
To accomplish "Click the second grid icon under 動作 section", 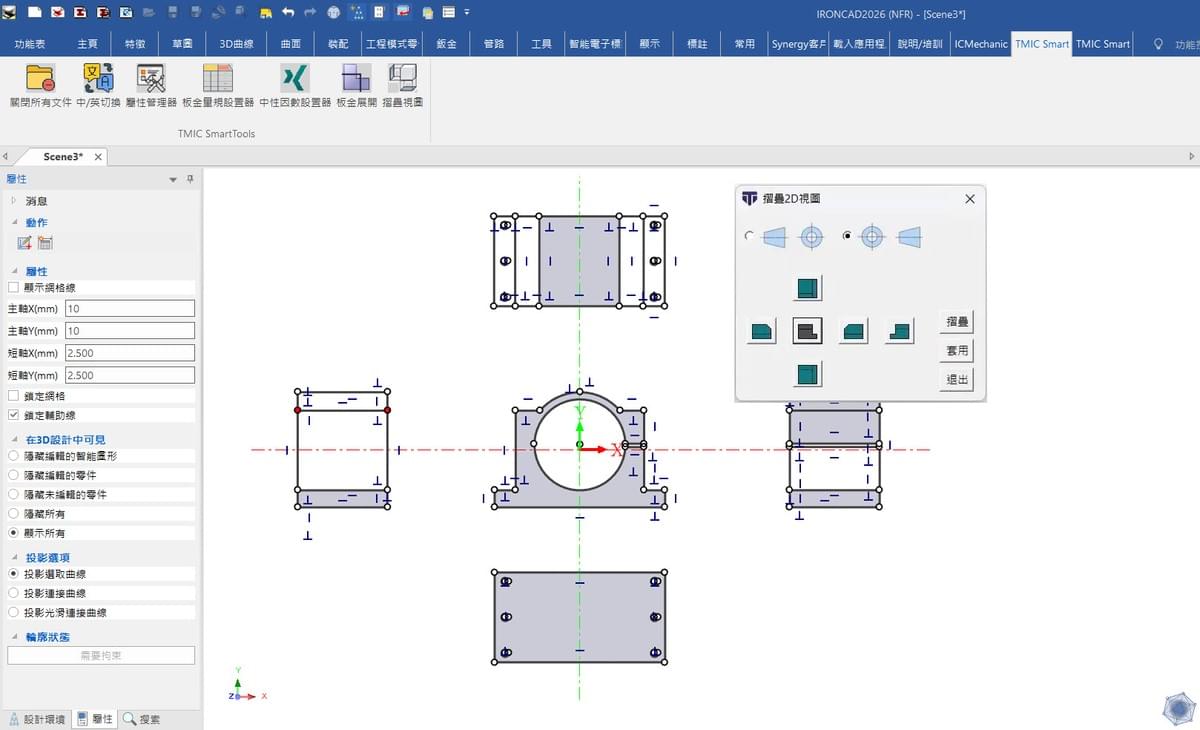I will 45,243.
